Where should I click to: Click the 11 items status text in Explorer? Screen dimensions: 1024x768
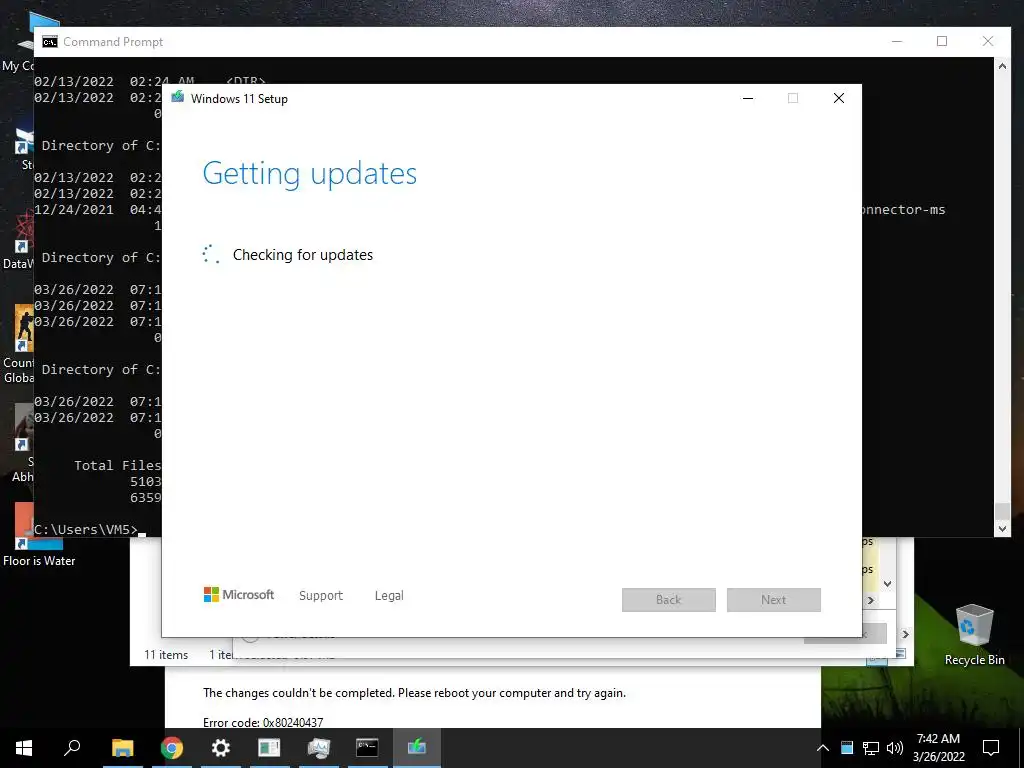point(166,655)
